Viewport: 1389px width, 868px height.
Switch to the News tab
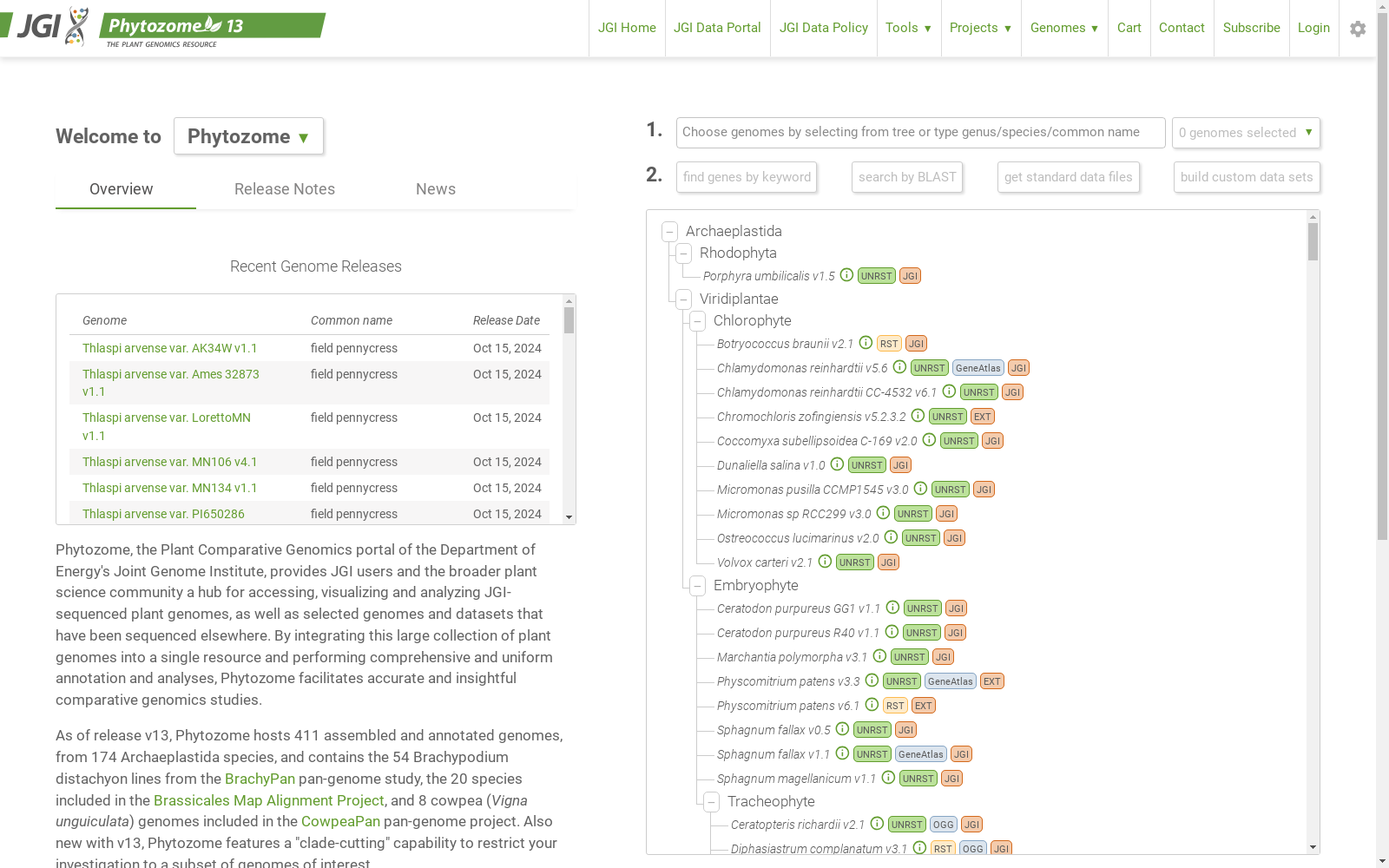[436, 189]
